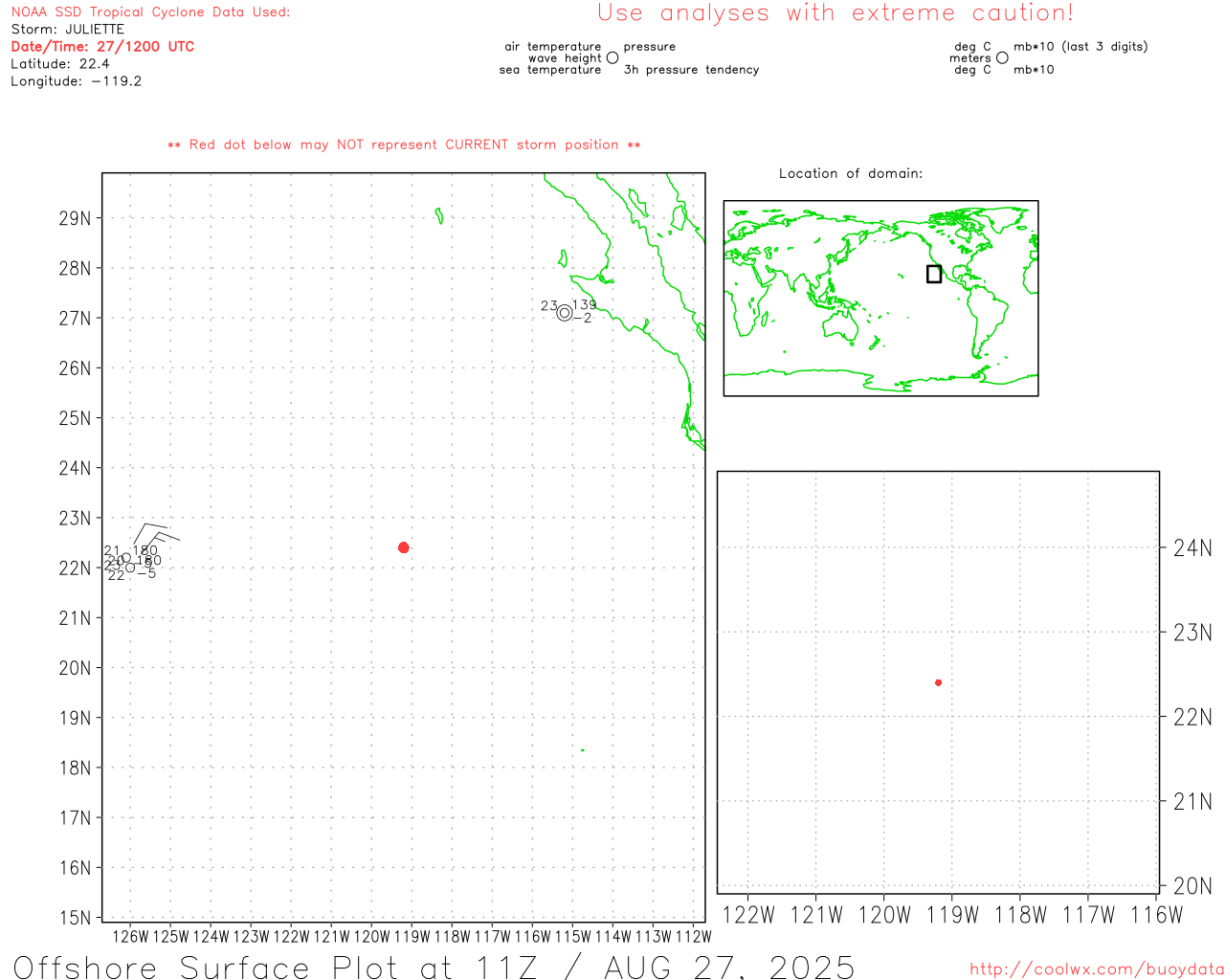Click the red storm dot in zoomed map
The width and height of the screenshot is (1225, 980).
(x=939, y=682)
